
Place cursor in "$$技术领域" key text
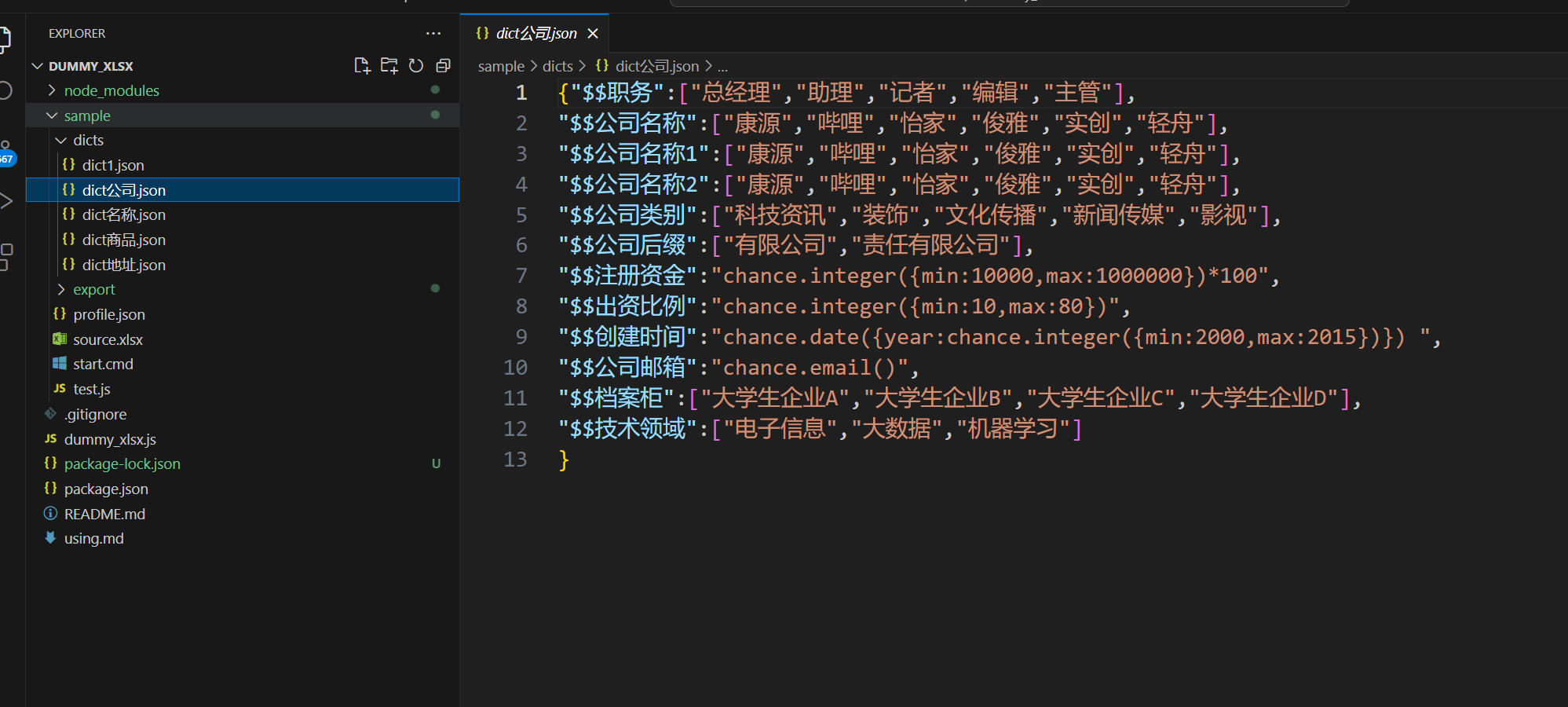coord(628,429)
